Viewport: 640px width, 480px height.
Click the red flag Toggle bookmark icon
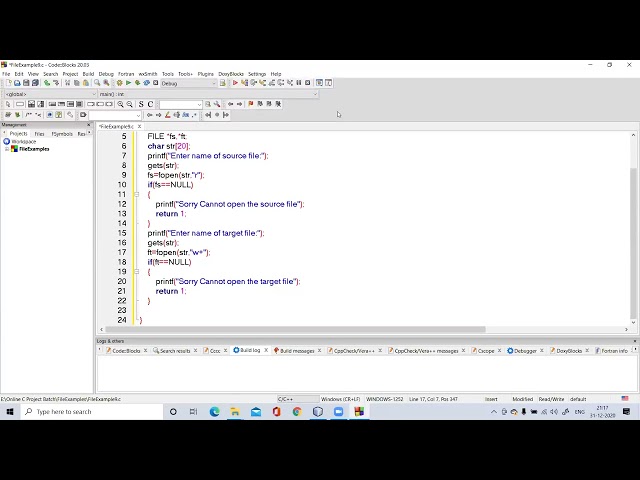(x=251, y=104)
